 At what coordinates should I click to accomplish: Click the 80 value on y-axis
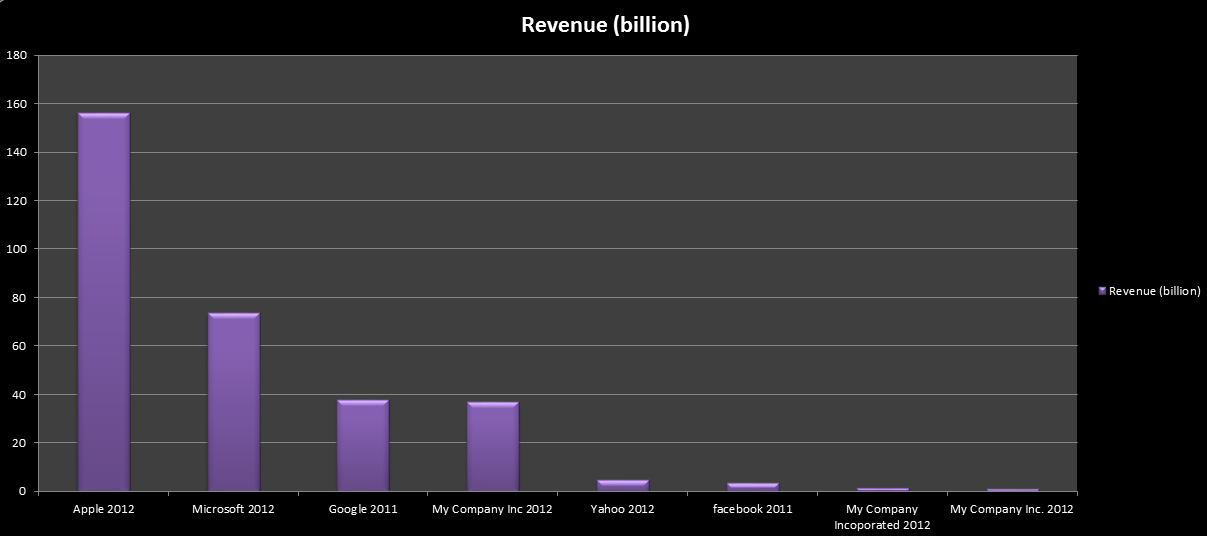(19, 298)
